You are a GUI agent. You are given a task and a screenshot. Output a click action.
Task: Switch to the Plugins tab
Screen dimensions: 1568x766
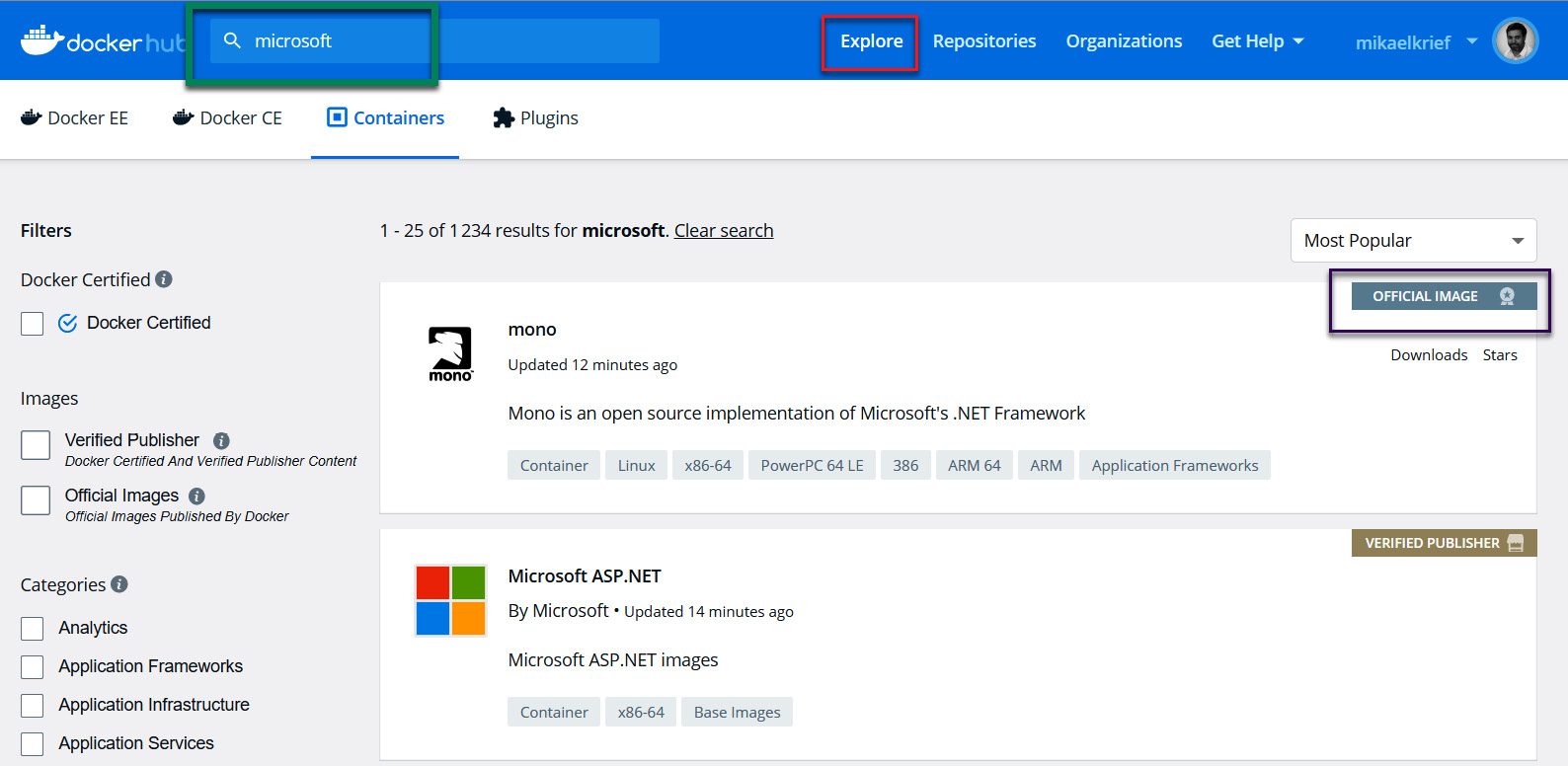coord(535,118)
